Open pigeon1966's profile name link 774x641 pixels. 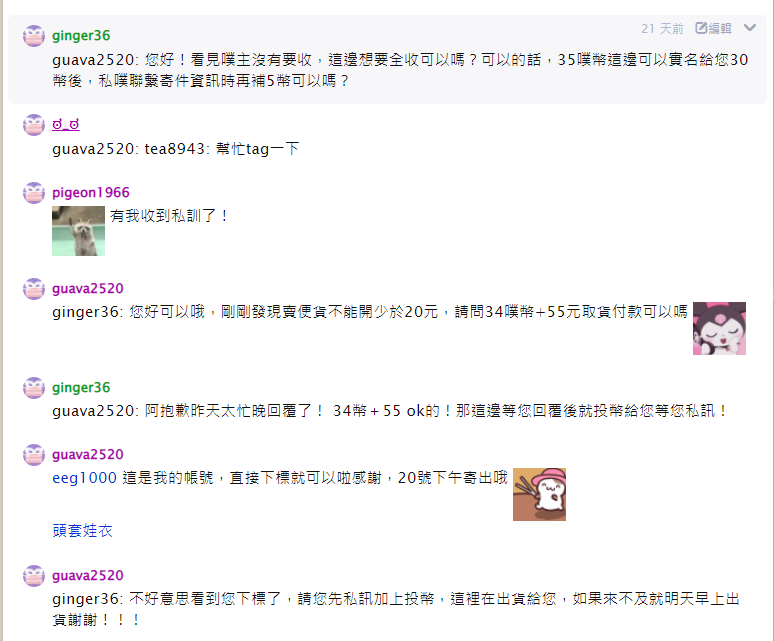tap(91, 192)
